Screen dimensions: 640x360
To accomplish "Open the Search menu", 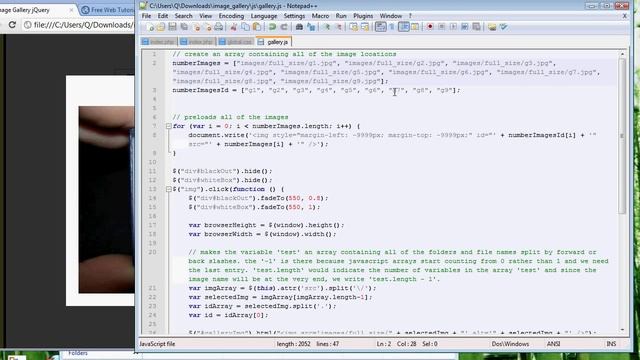I will click(183, 16).
